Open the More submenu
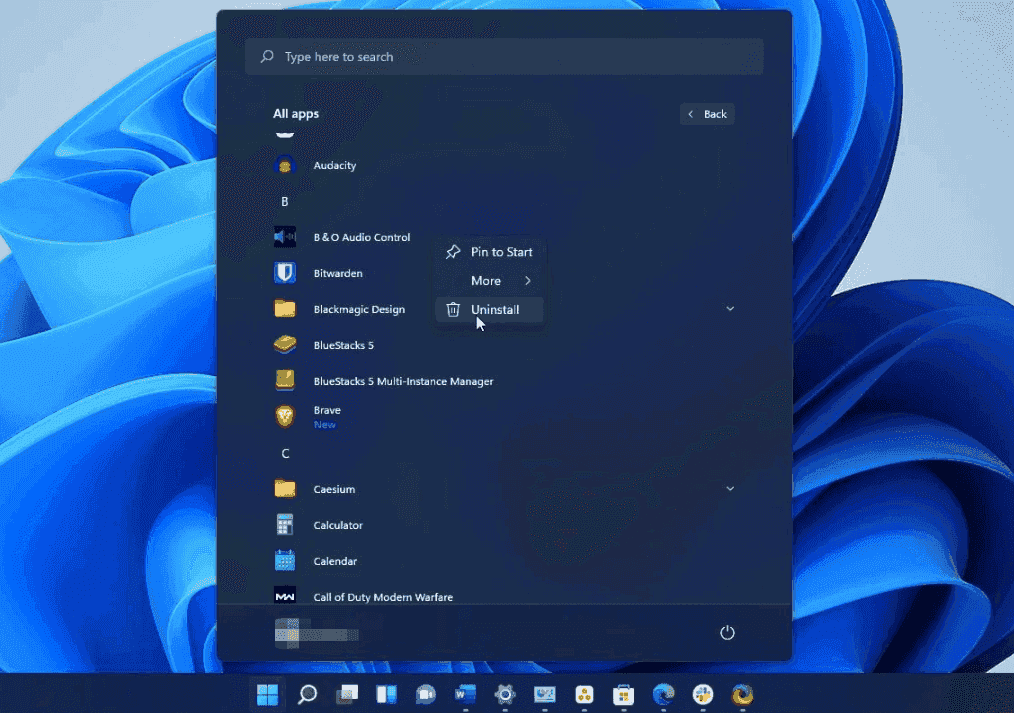1014x713 pixels. tap(489, 281)
